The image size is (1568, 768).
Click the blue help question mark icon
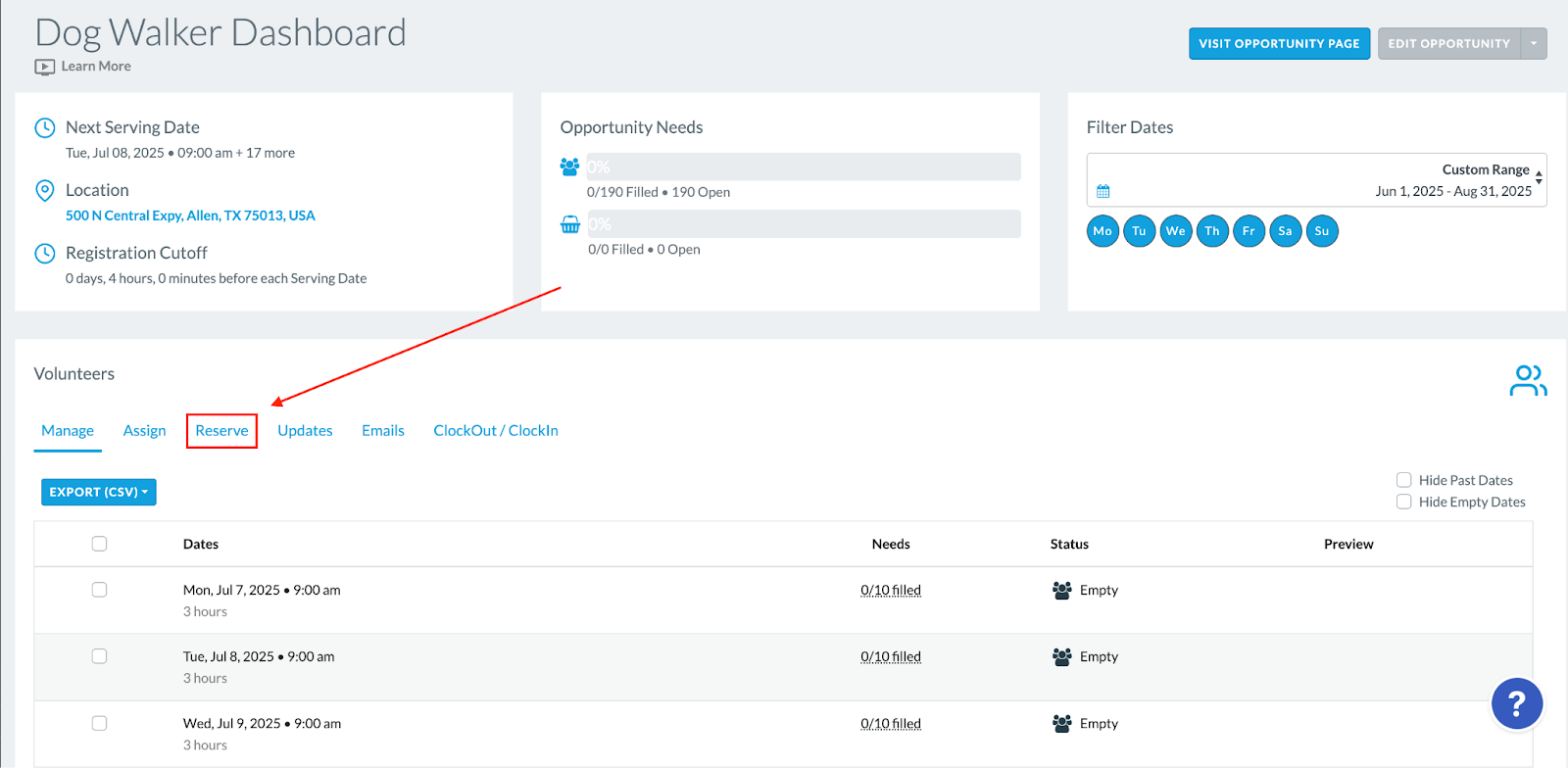(x=1516, y=703)
